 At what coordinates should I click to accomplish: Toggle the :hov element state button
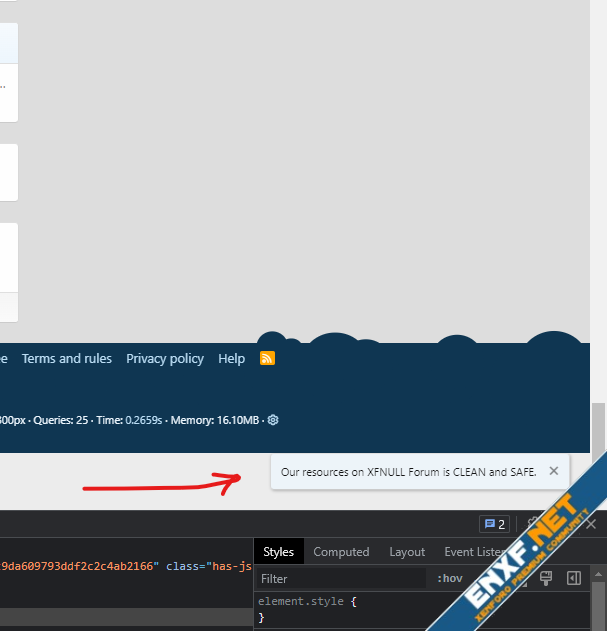coord(450,578)
